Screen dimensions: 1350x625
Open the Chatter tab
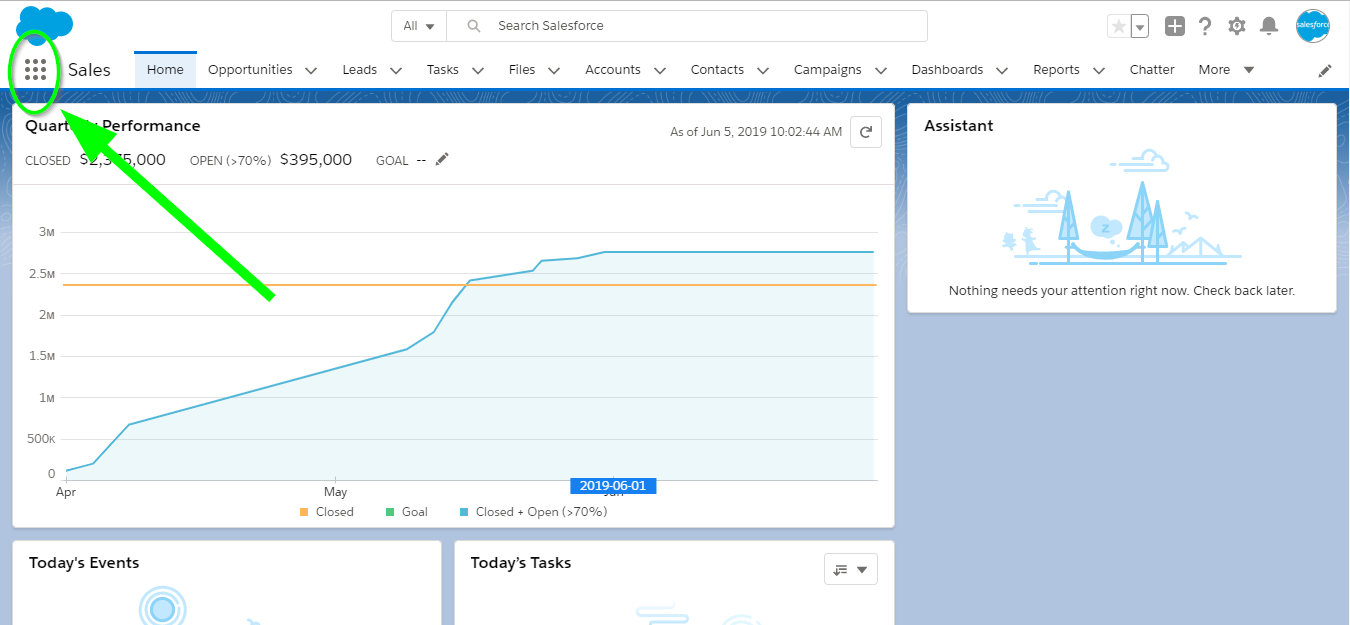tap(1152, 70)
